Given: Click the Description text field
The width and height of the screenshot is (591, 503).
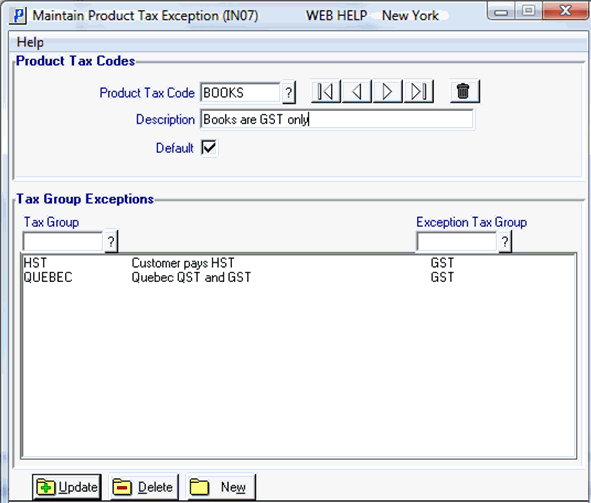Looking at the screenshot, I should coord(337,119).
